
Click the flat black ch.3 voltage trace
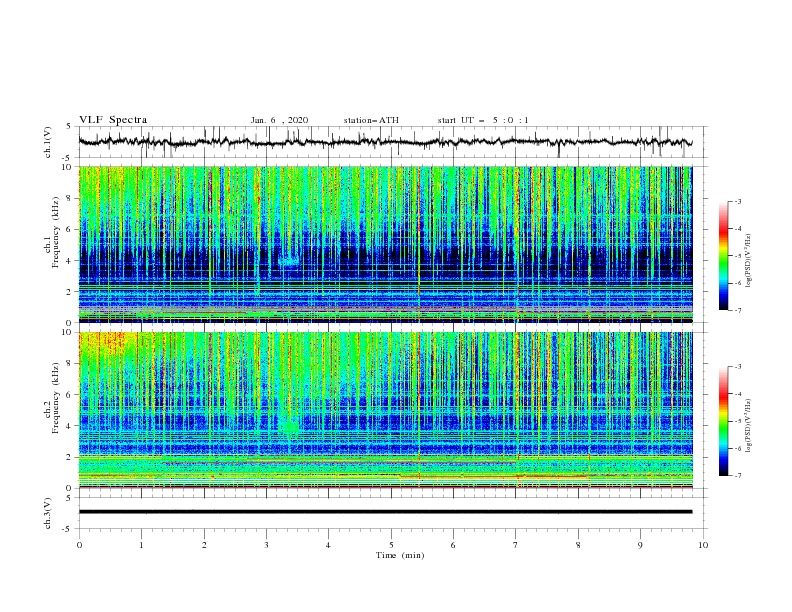coord(385,512)
